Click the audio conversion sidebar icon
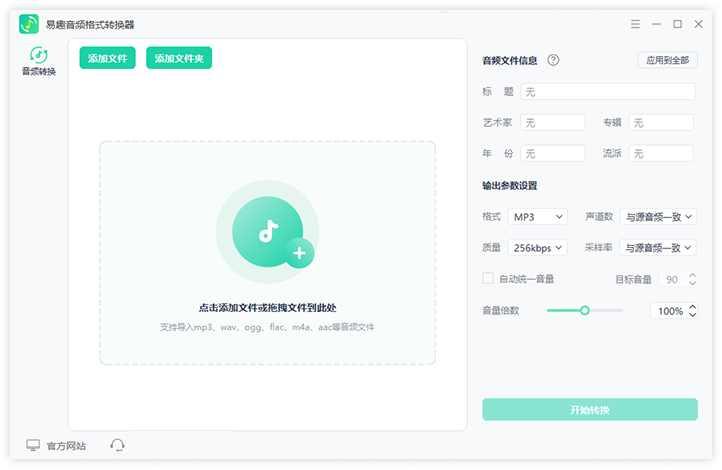 39,55
